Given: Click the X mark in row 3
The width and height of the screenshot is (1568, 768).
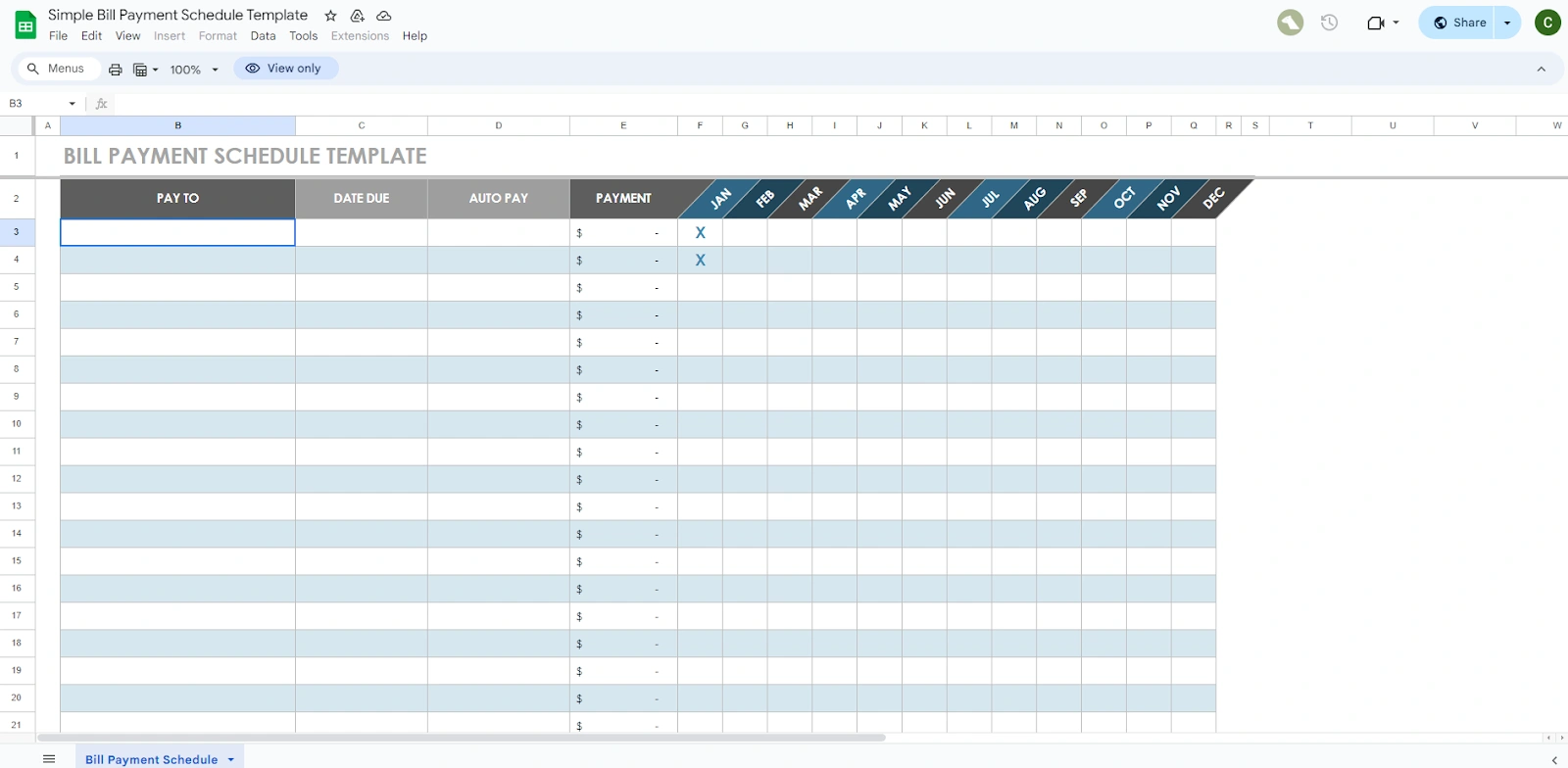Looking at the screenshot, I should click(x=700, y=233).
